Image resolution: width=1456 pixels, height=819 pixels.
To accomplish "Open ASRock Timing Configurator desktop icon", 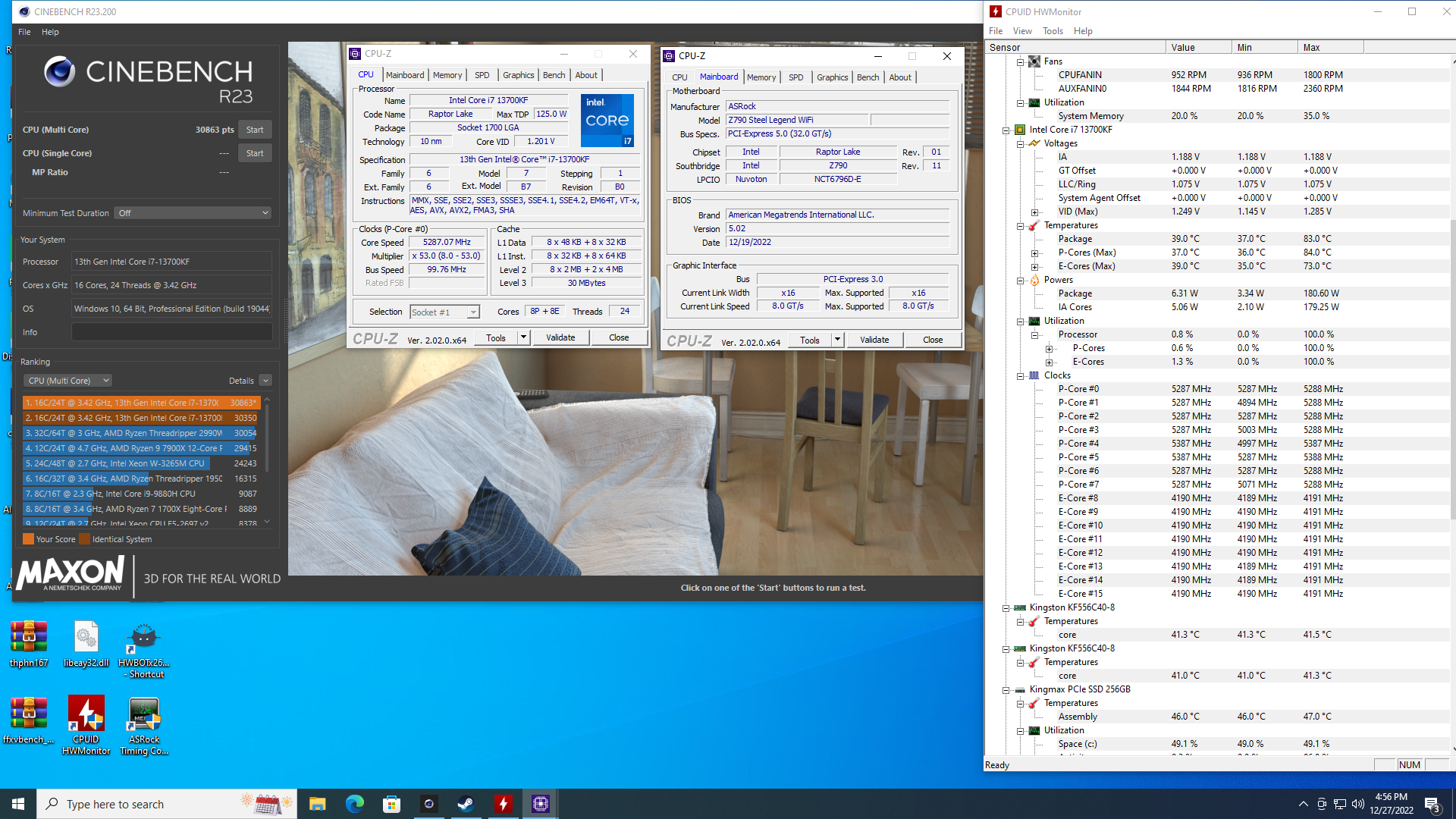I will [144, 716].
